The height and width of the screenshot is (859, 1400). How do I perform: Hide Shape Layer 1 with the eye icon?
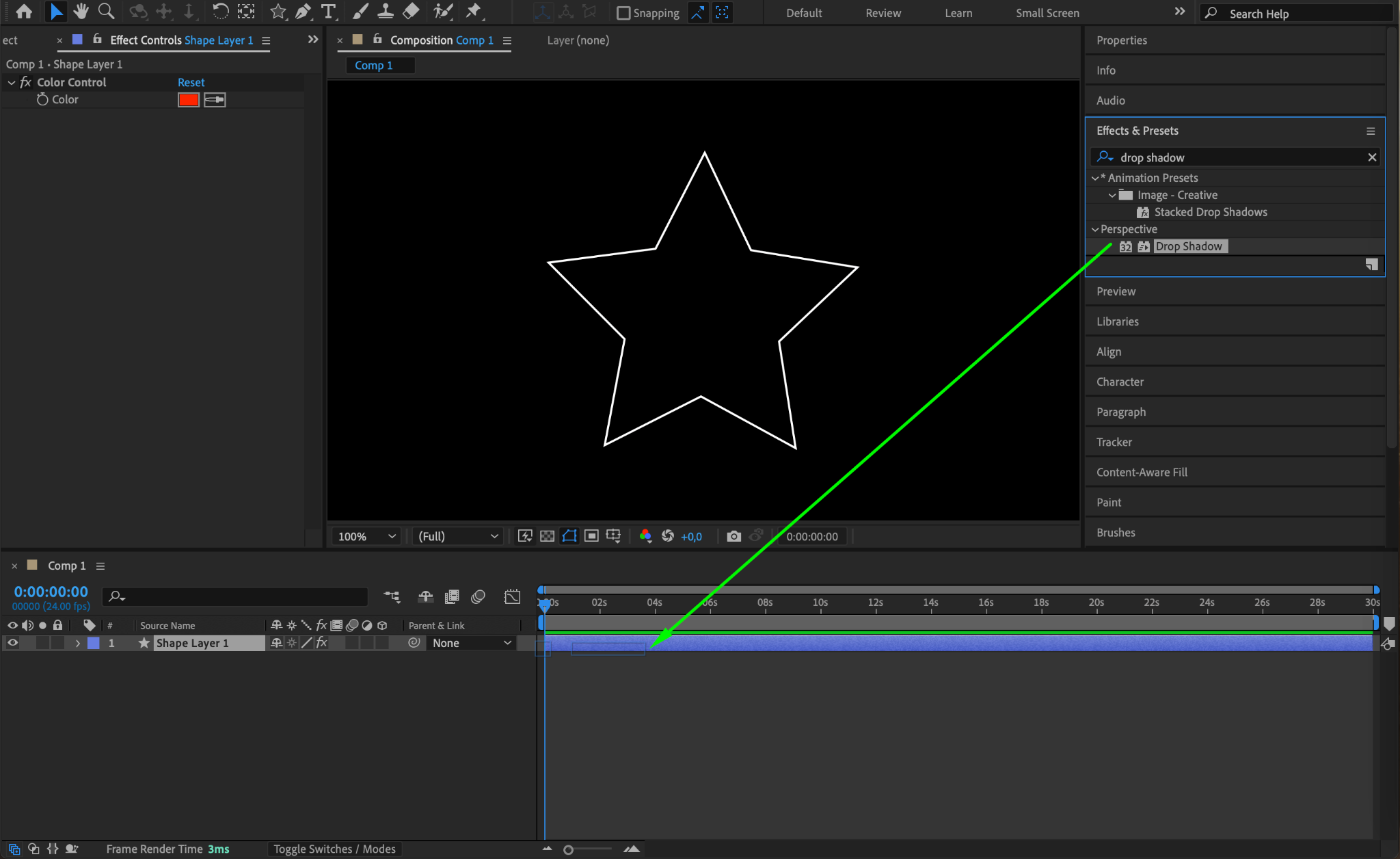pos(12,643)
